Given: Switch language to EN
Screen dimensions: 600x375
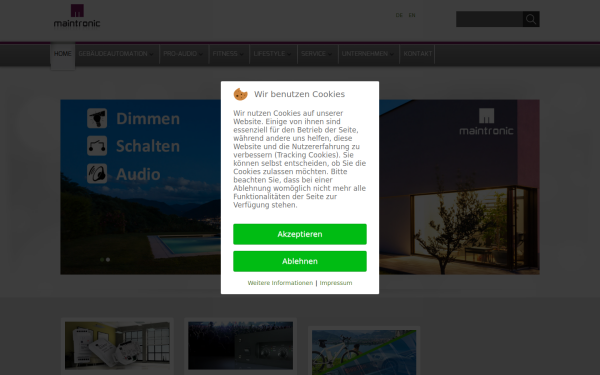Looking at the screenshot, I should tap(412, 15).
